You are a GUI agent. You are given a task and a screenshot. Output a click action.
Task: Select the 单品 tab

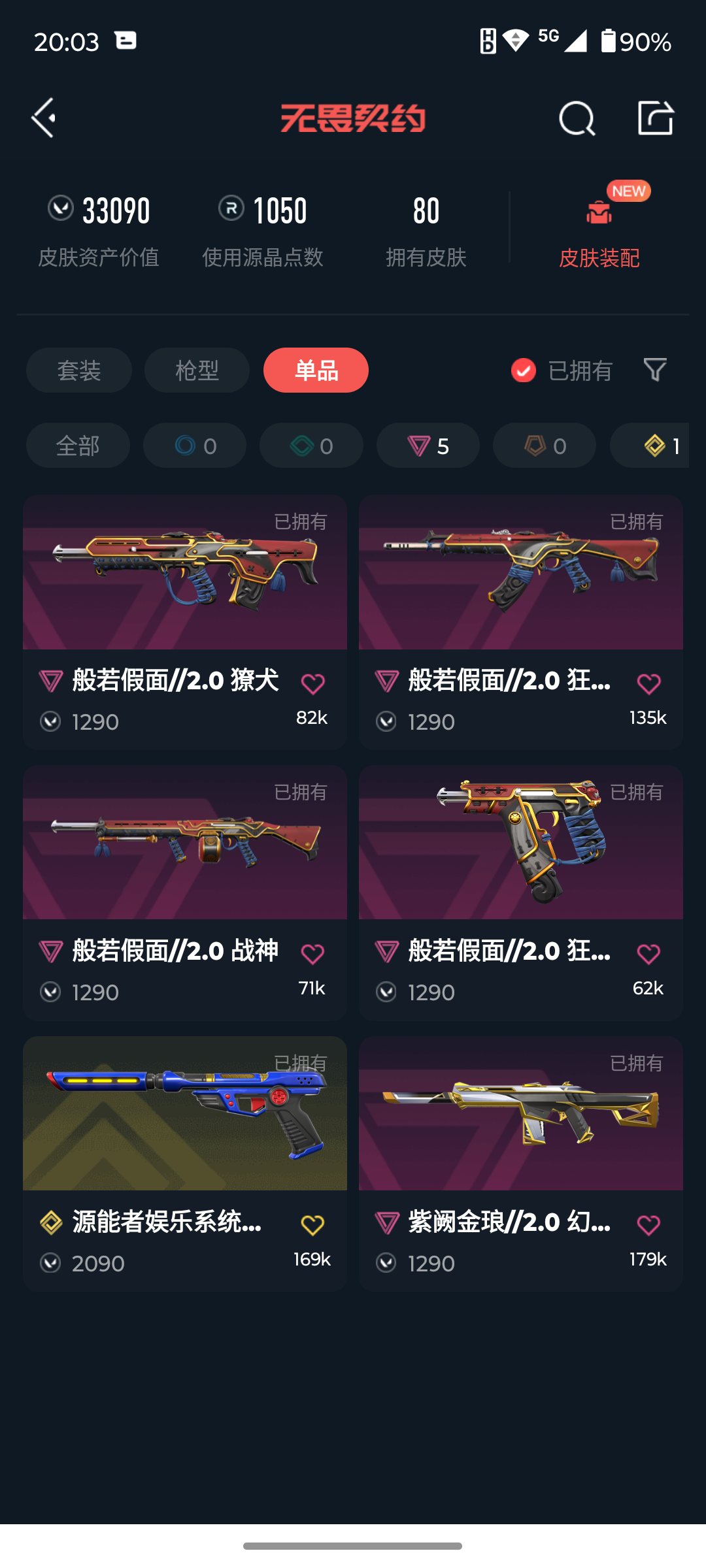coord(316,370)
